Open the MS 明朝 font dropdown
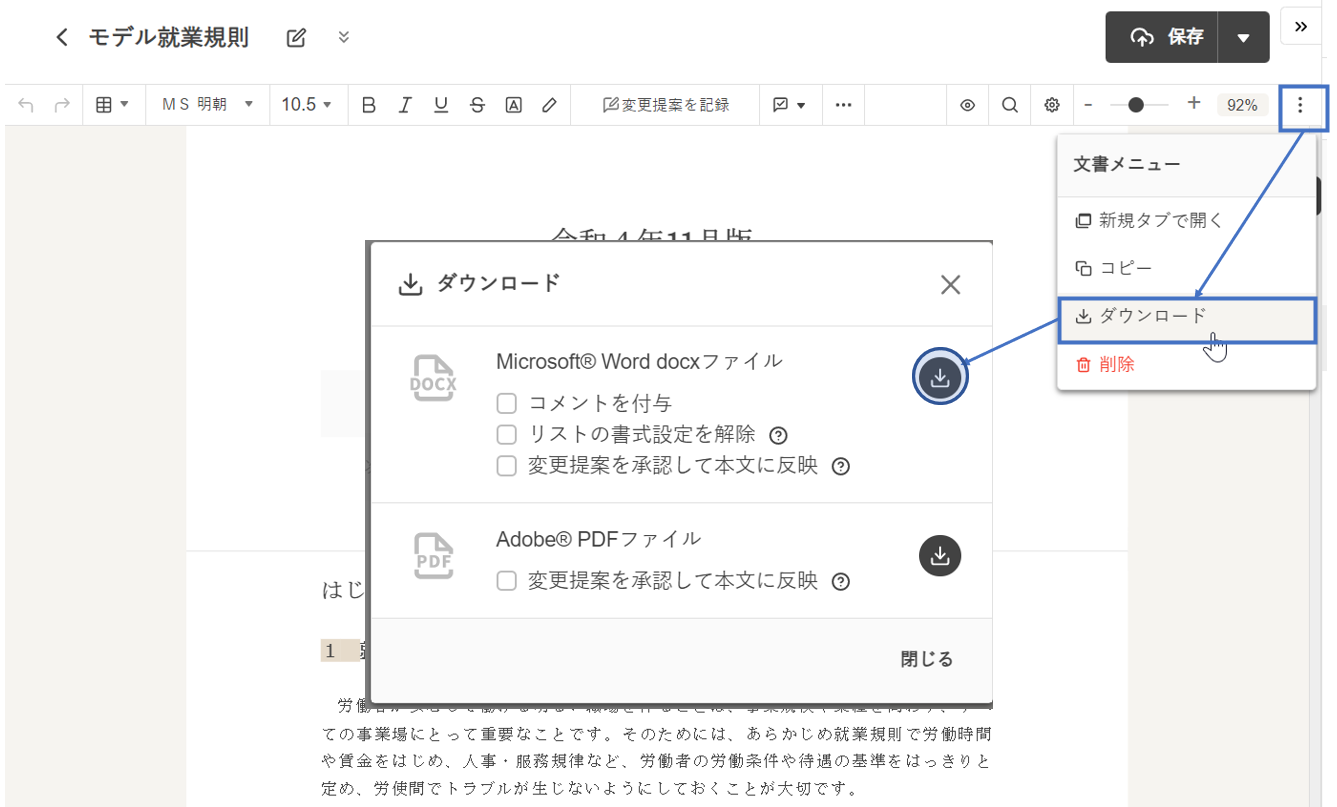This screenshot has height=807, width=1337. click(x=207, y=105)
